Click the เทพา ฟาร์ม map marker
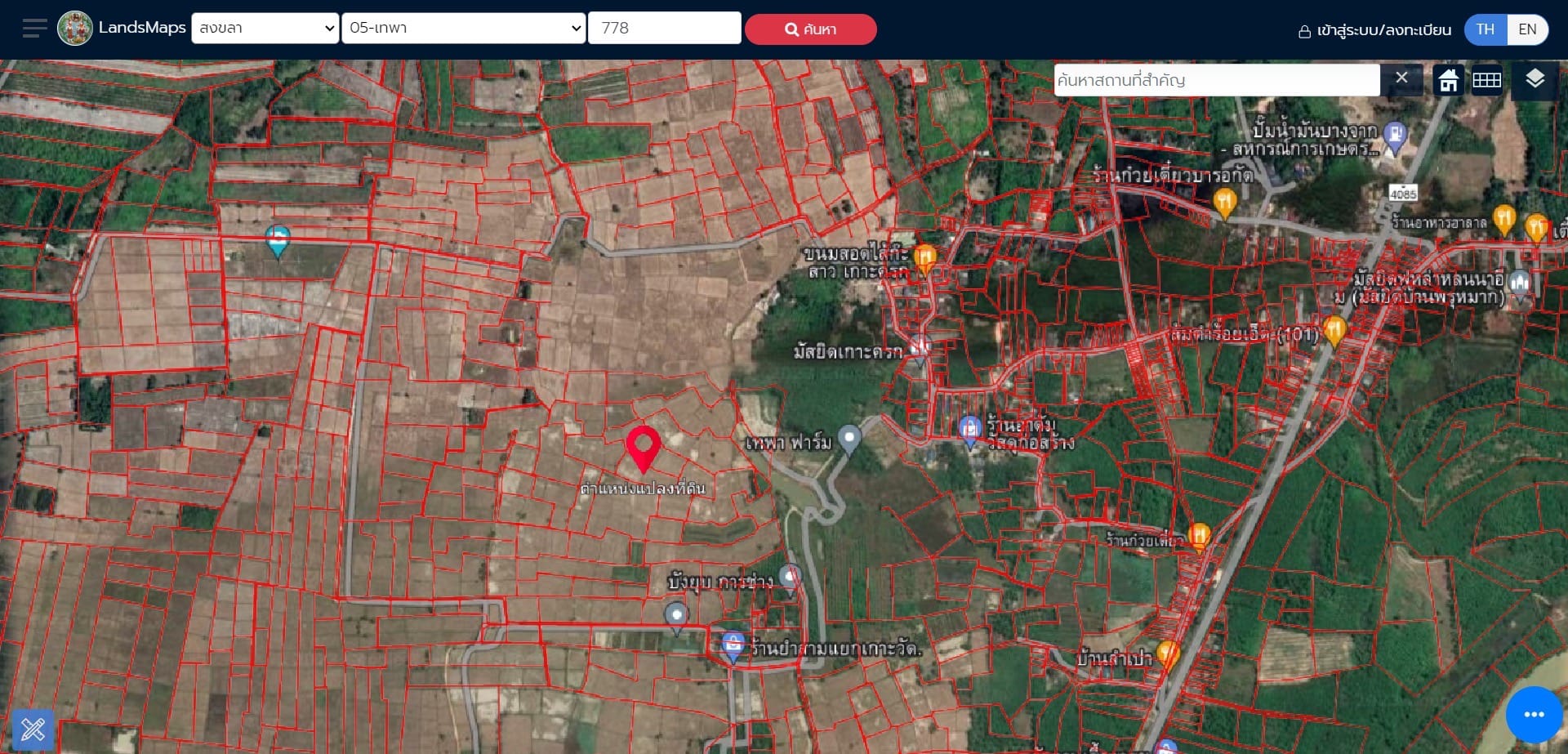 (849, 439)
